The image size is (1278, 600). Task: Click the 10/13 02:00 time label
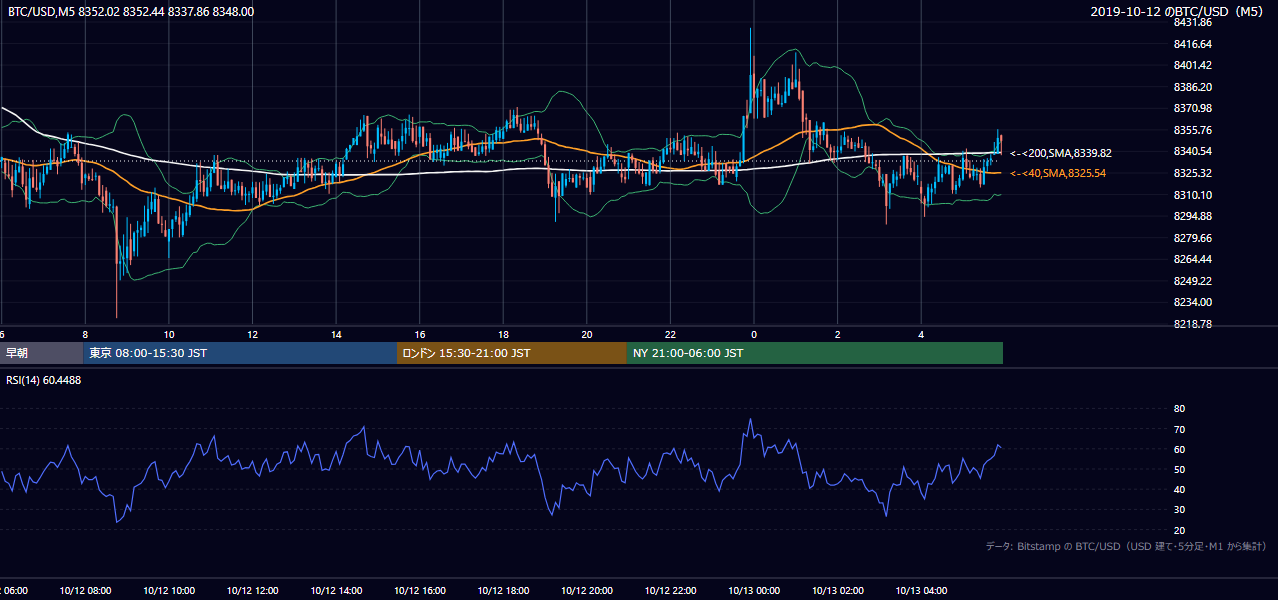tap(837, 591)
